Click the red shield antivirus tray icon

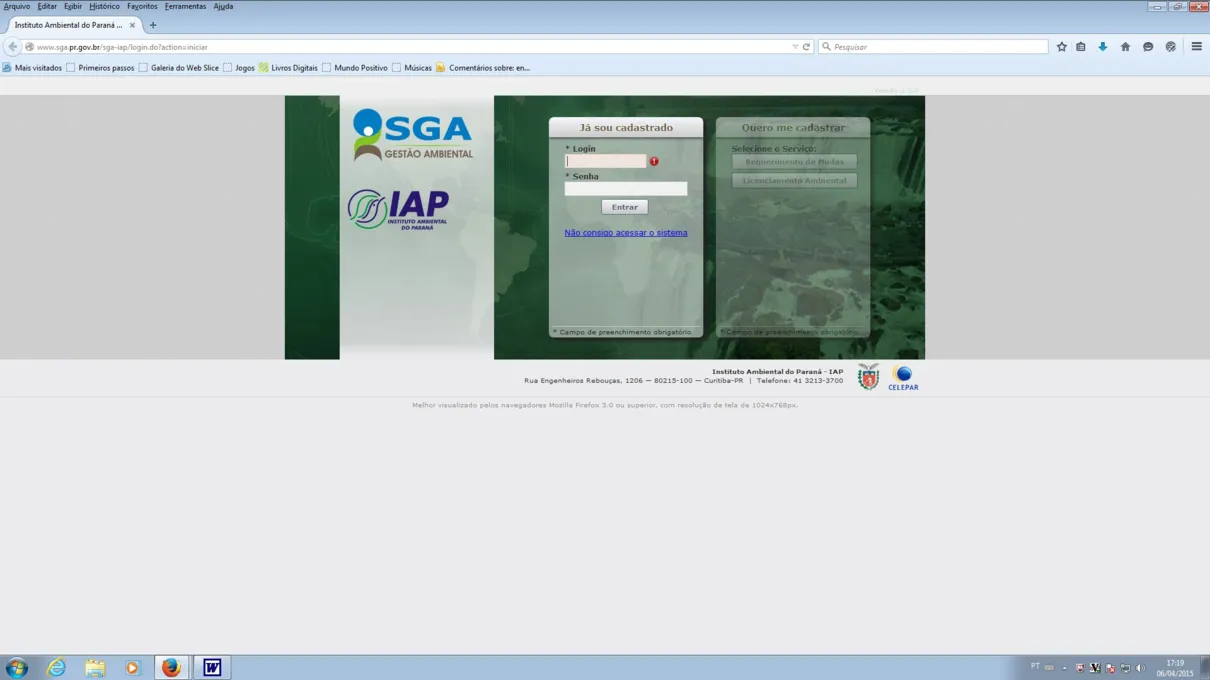[x=1080, y=668]
